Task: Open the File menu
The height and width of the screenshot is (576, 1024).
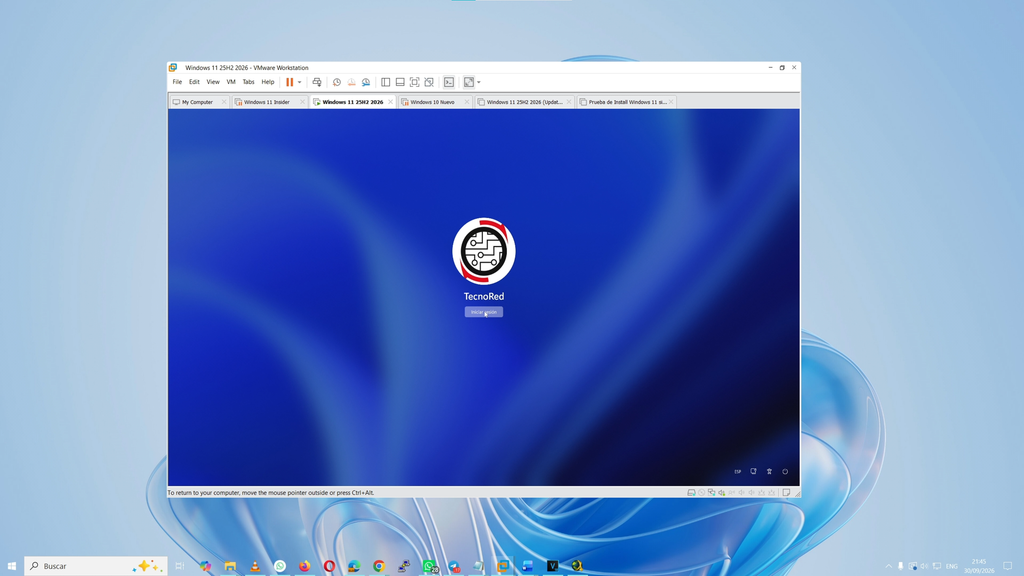Action: click(177, 82)
